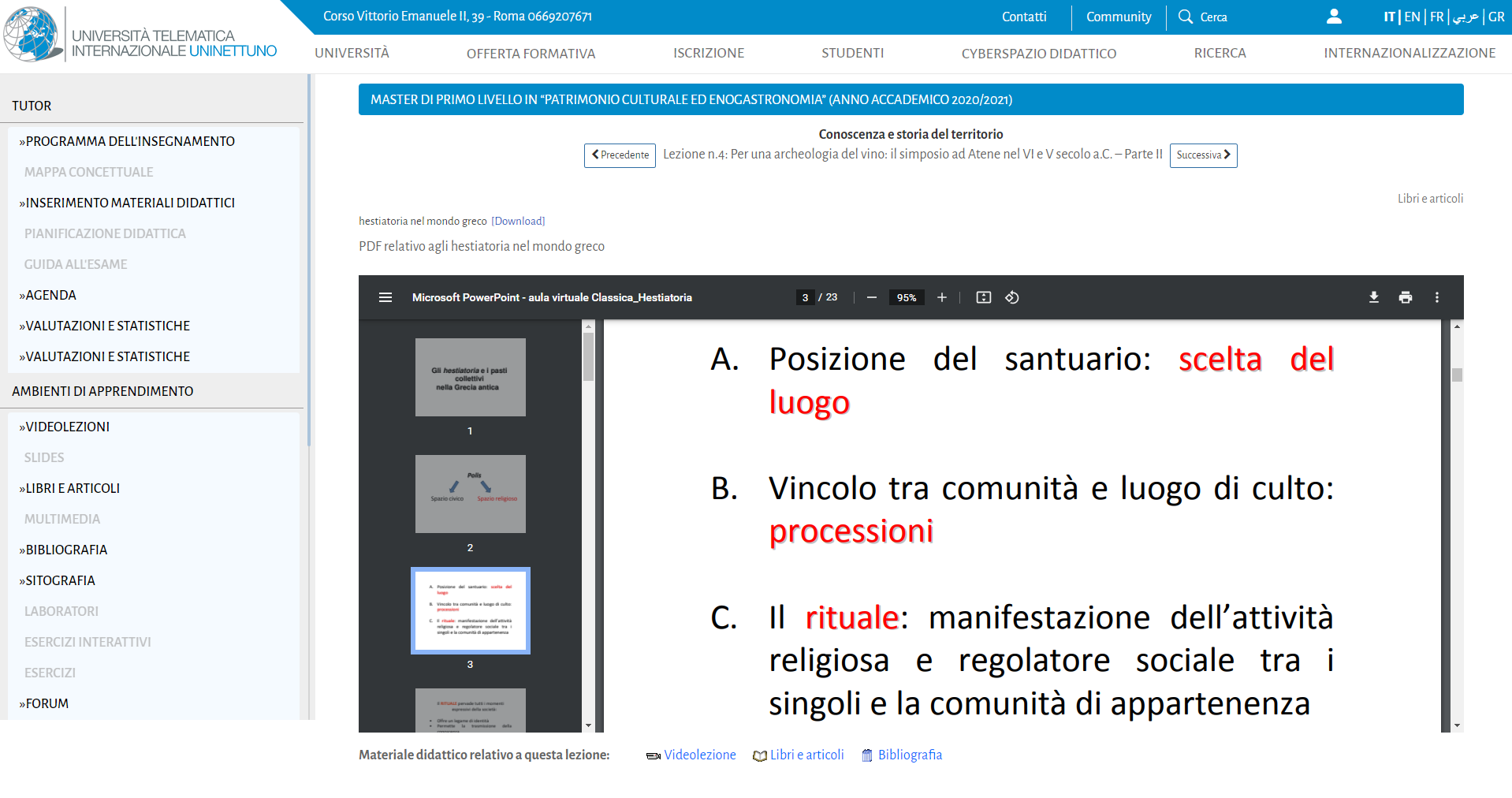Click the hestiatoria Download link
Image resolution: width=1512 pixels, height=798 pixels.
(518, 222)
